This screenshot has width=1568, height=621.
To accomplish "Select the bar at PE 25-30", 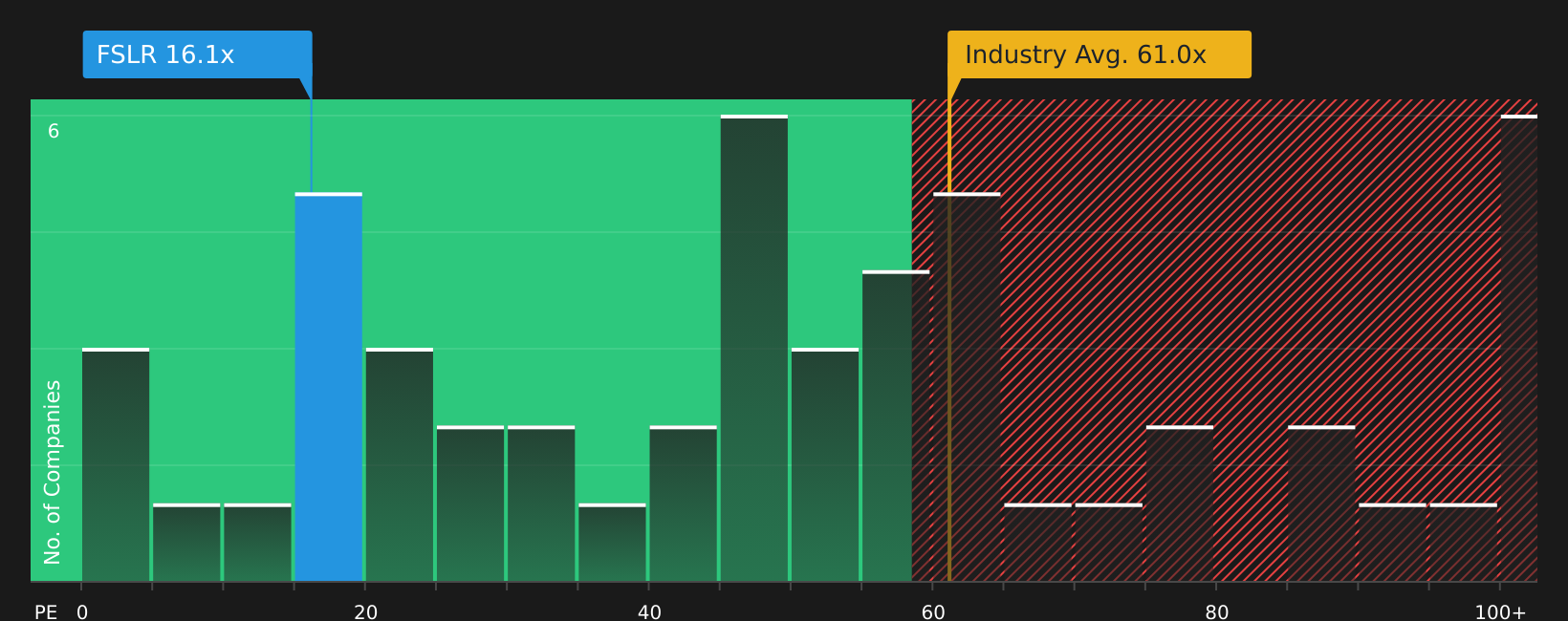I will point(470,503).
